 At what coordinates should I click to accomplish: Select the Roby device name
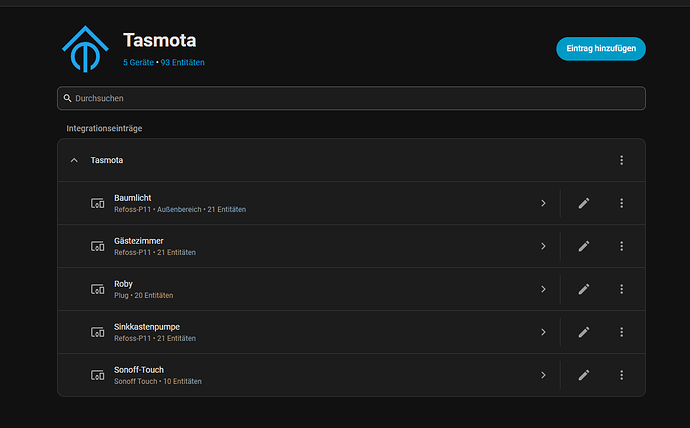(123, 284)
